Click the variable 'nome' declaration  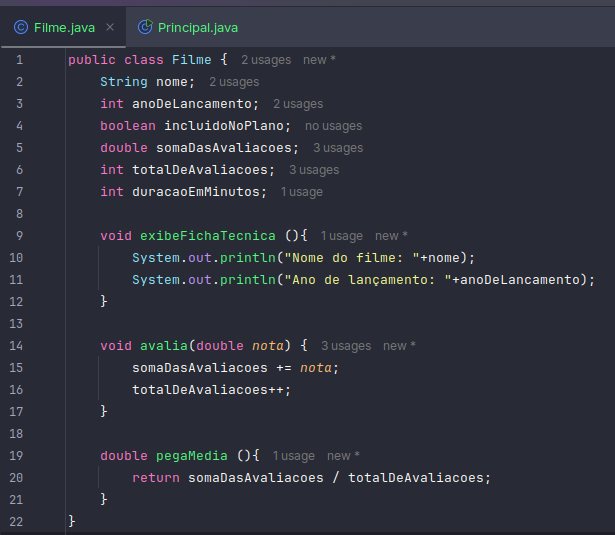[172, 82]
